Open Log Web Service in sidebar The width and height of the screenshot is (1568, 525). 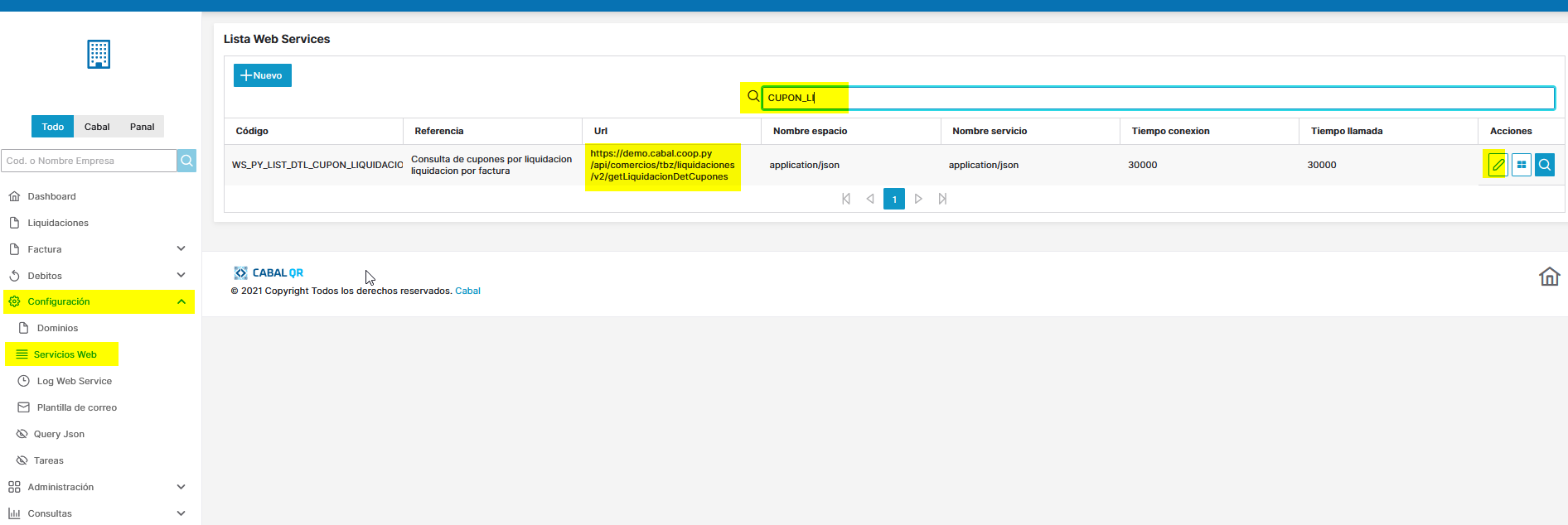74,381
